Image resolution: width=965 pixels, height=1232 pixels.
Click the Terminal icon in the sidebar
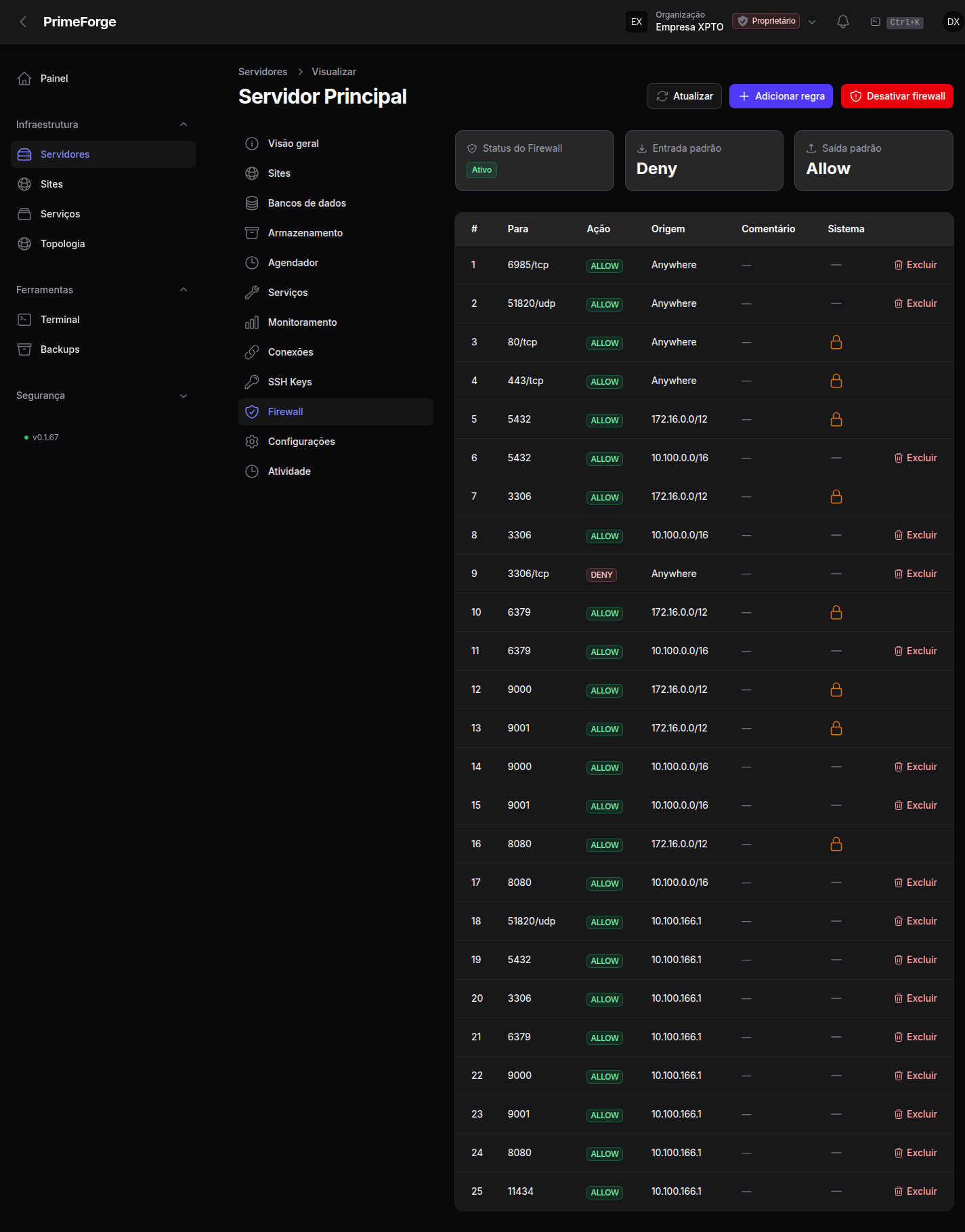(24, 320)
